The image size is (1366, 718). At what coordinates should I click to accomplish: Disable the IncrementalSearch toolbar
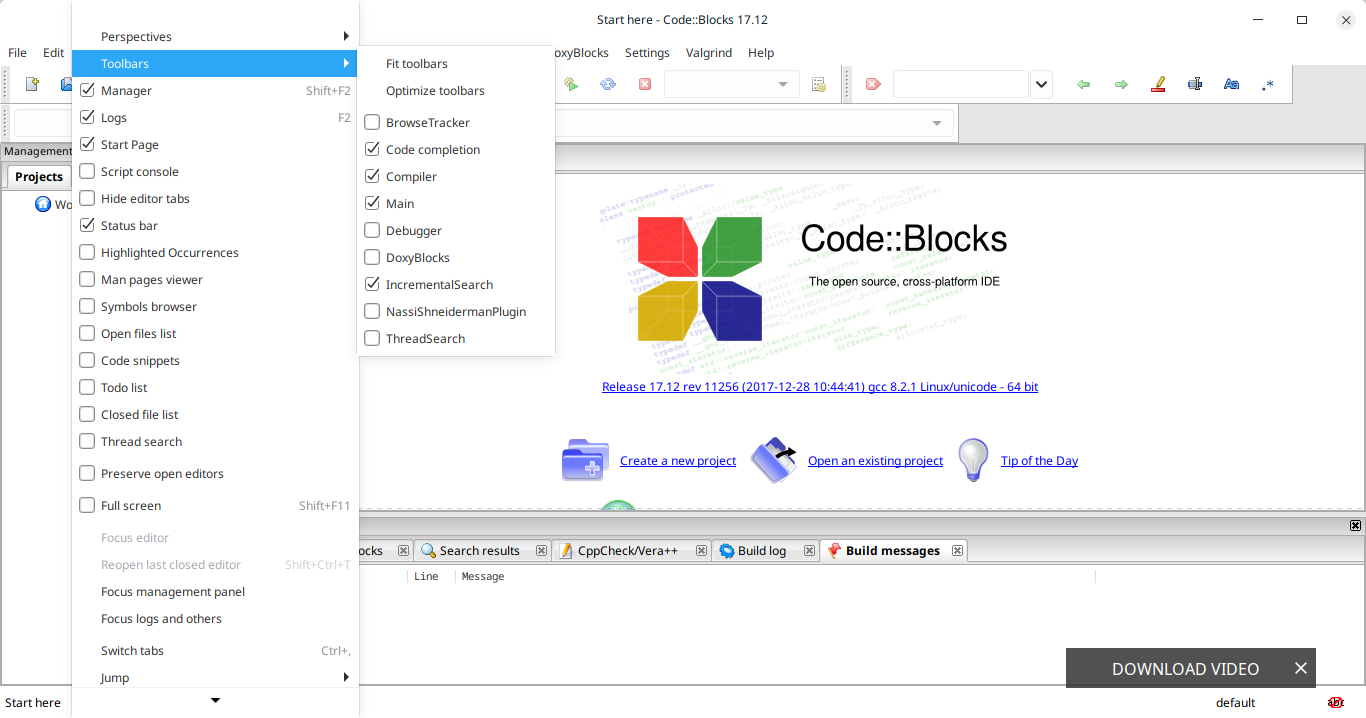tap(372, 284)
